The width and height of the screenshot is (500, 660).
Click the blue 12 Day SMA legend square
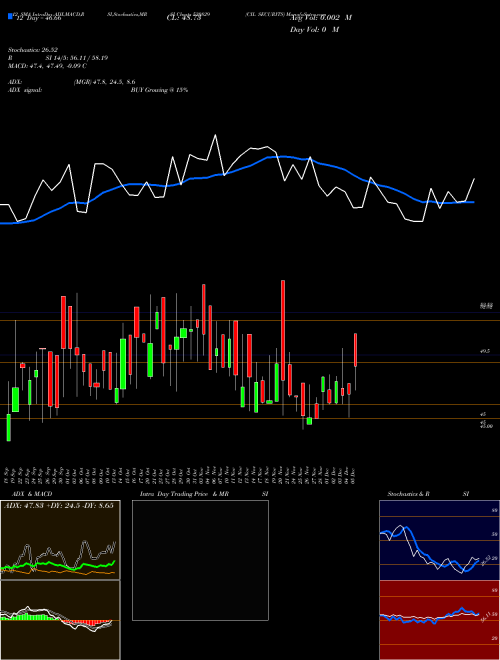point(10,17)
